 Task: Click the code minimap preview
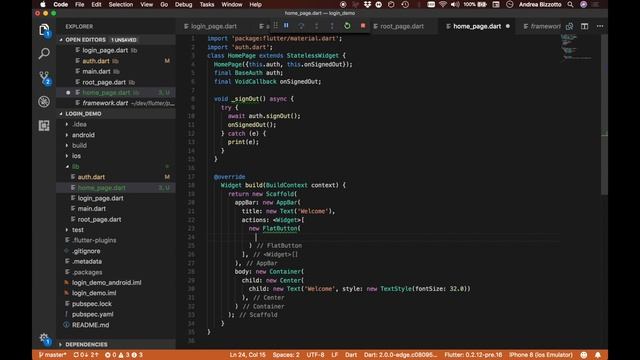(x=576, y=47)
